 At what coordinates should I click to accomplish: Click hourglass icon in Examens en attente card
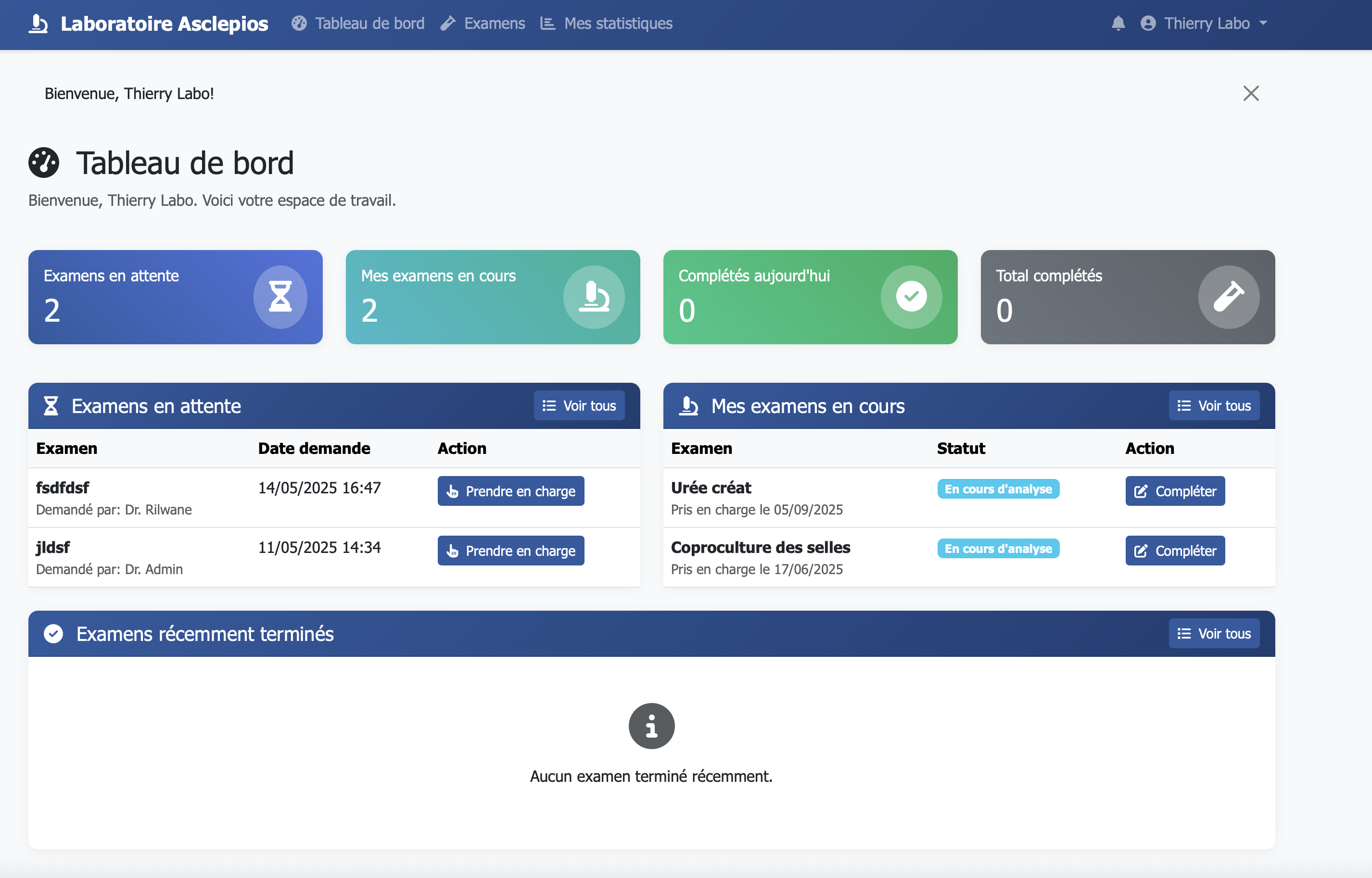280,297
